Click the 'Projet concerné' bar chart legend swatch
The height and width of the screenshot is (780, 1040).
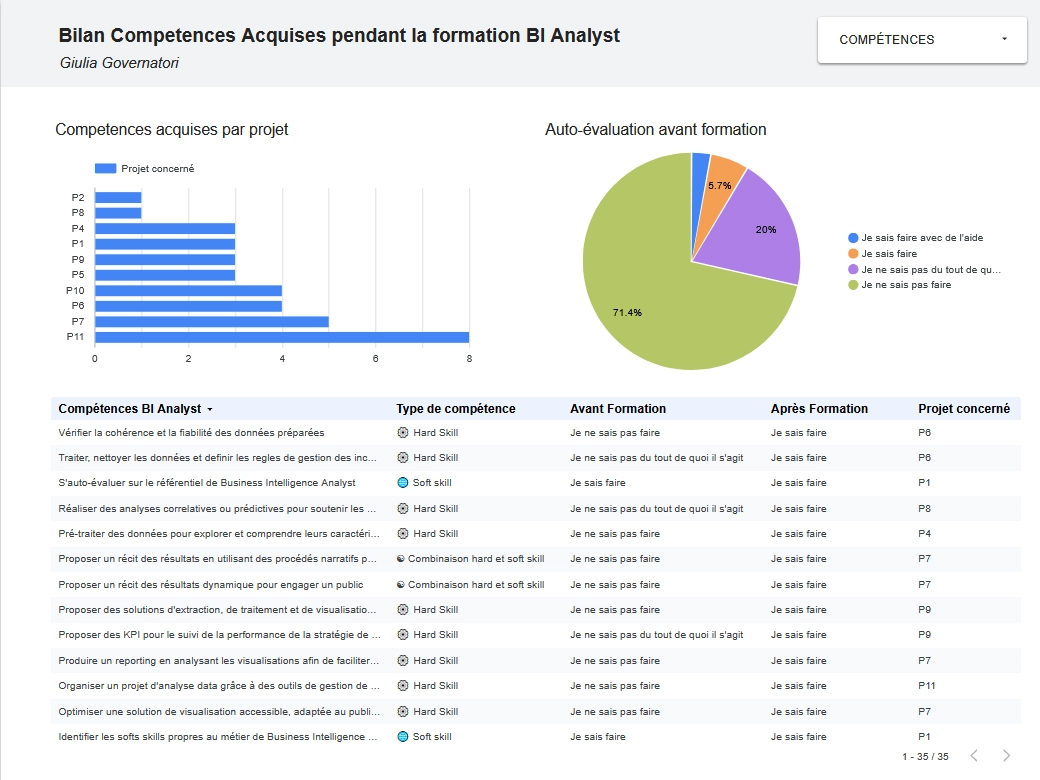click(105, 169)
